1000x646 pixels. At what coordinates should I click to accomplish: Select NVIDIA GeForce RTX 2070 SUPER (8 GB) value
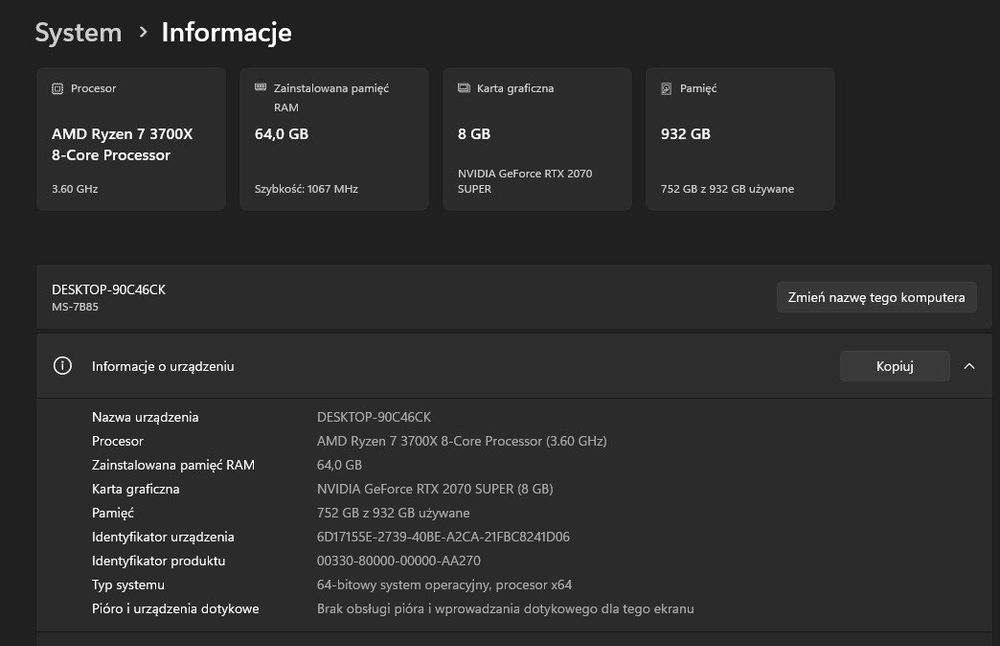click(435, 489)
